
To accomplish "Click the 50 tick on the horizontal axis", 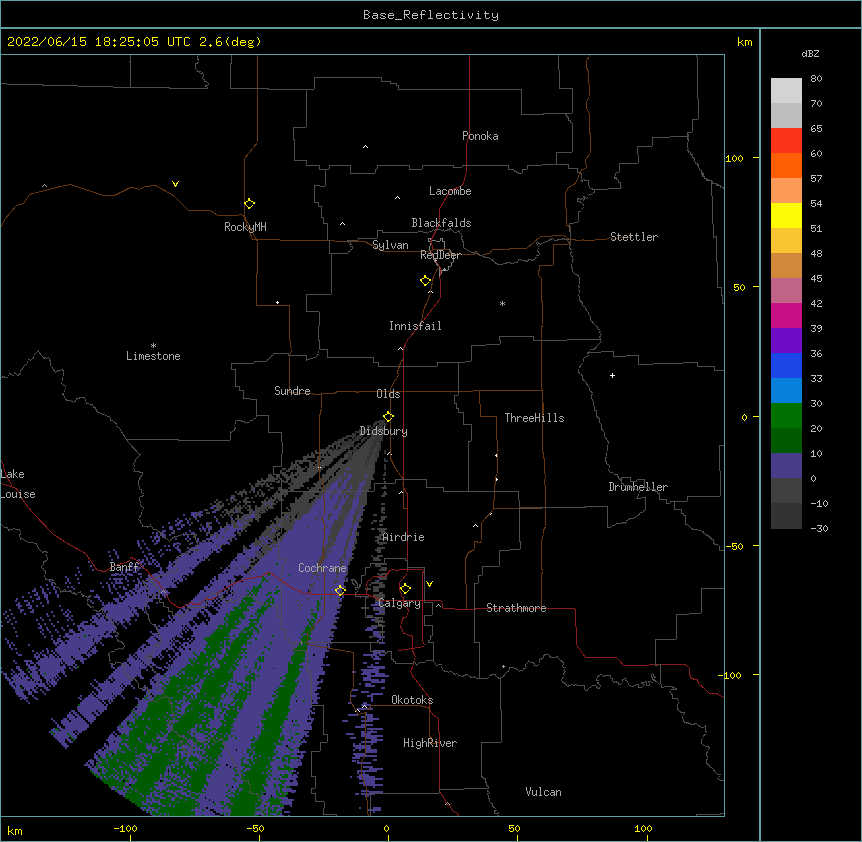I will coord(514,828).
